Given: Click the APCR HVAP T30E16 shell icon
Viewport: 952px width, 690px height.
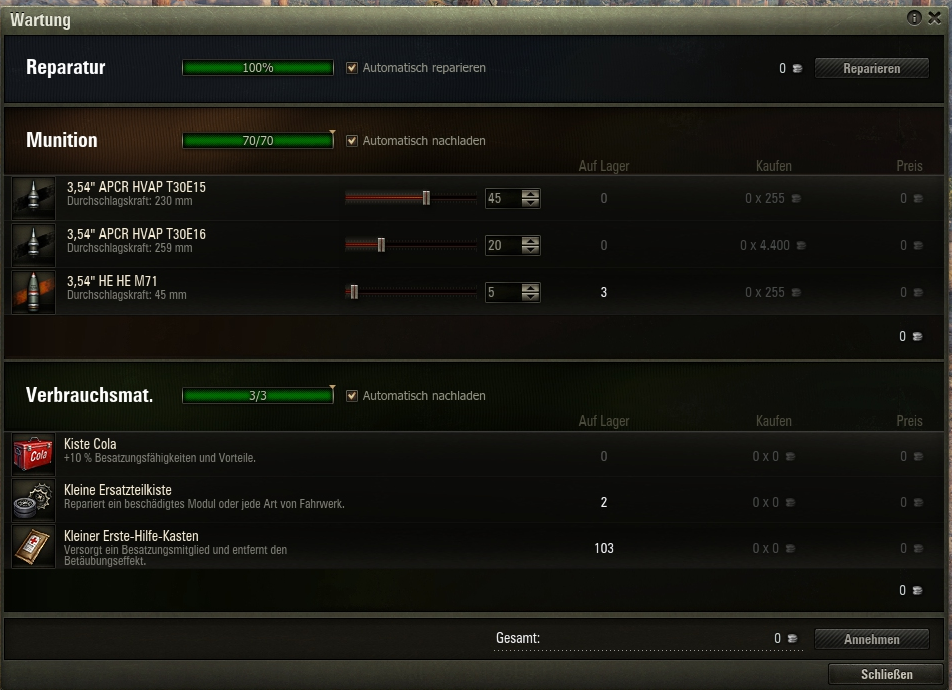Looking at the screenshot, I should click(x=33, y=245).
